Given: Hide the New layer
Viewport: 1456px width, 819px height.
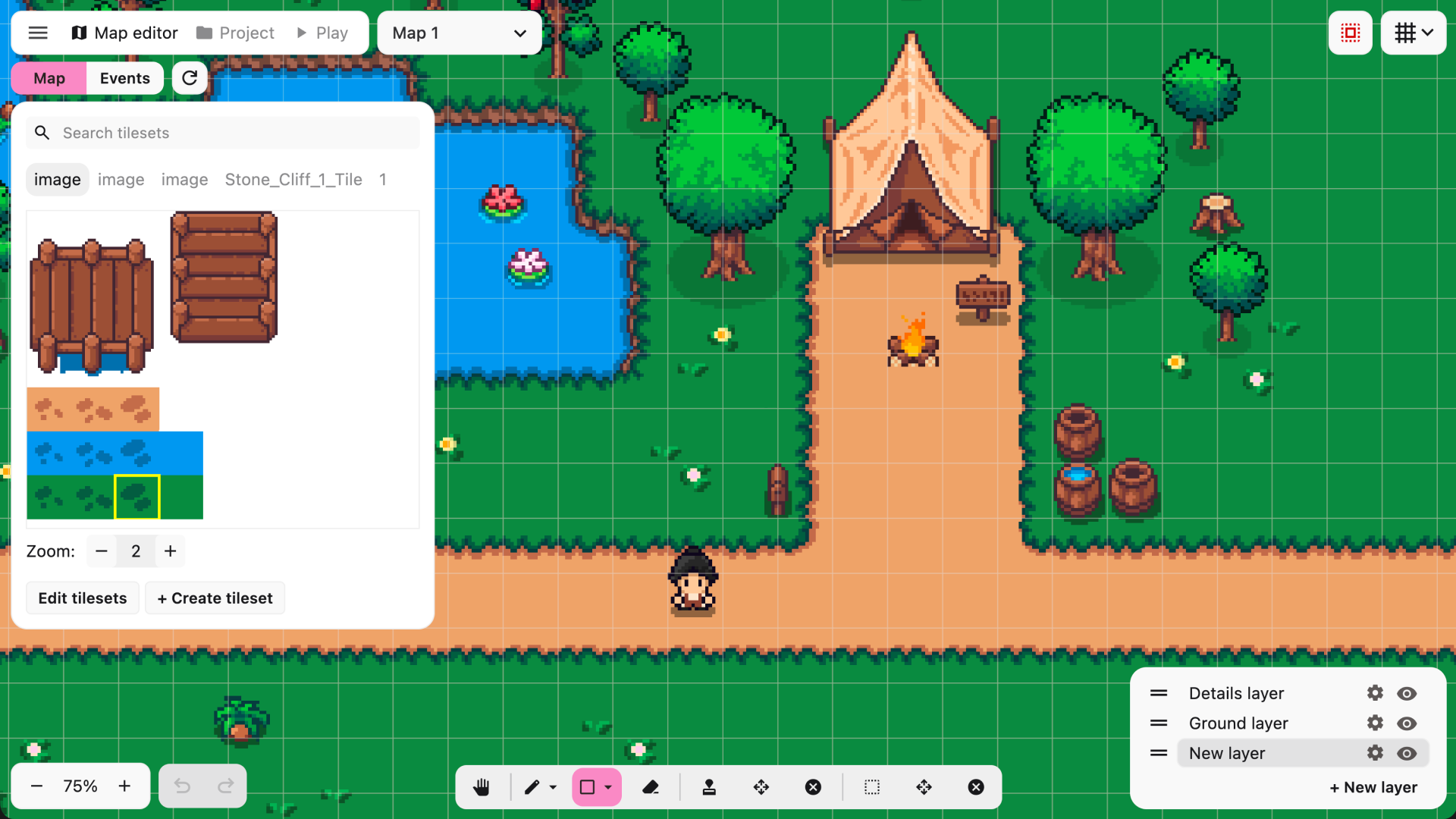Looking at the screenshot, I should [1407, 753].
